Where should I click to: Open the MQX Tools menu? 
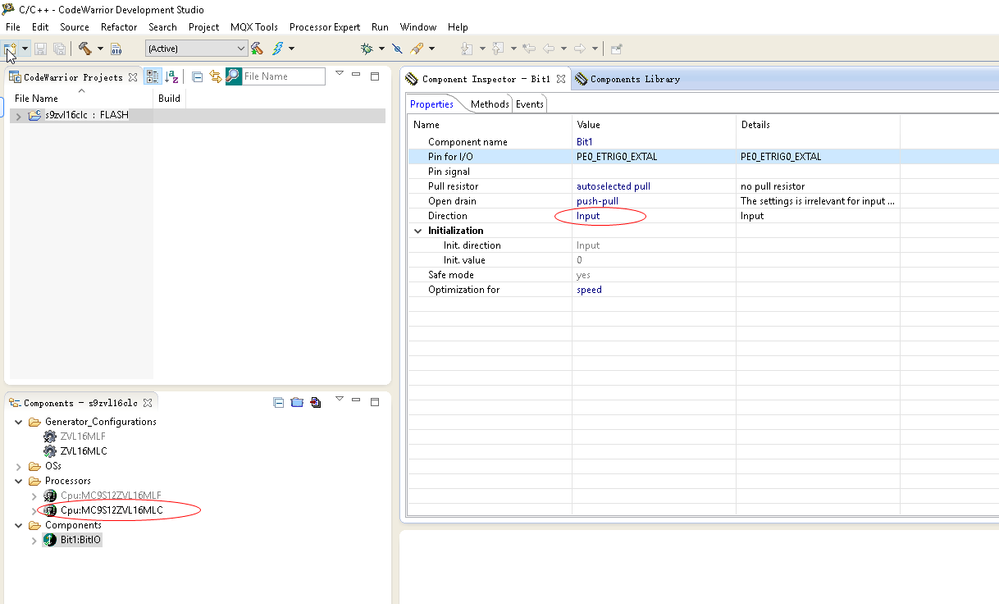[254, 27]
